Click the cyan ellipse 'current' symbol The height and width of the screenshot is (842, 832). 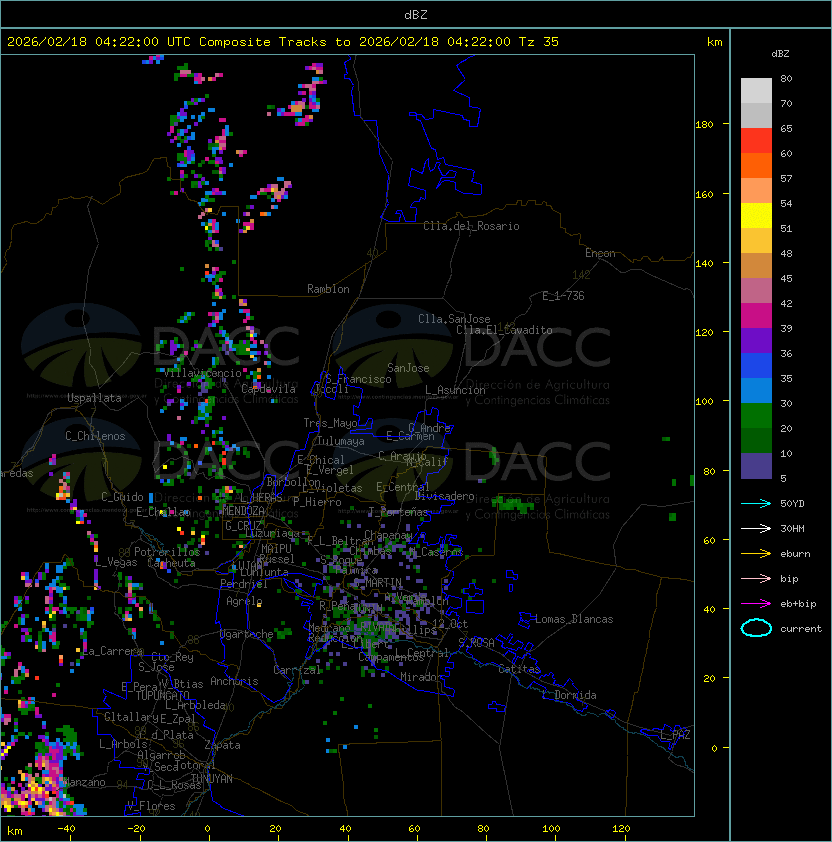(x=756, y=628)
